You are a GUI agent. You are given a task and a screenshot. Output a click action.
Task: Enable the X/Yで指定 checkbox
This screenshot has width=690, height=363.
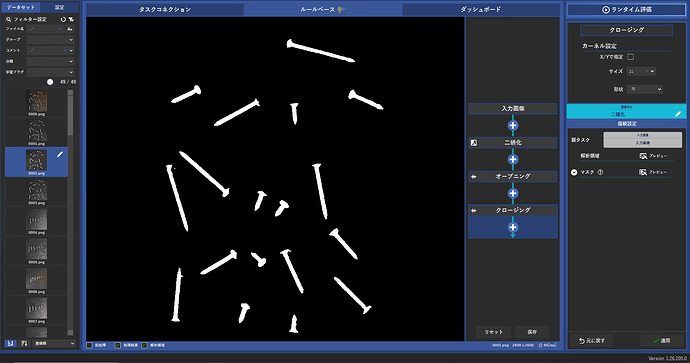631,57
